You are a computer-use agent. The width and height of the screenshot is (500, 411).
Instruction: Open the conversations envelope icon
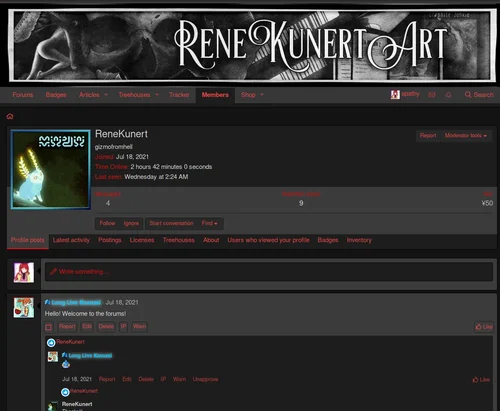click(432, 95)
